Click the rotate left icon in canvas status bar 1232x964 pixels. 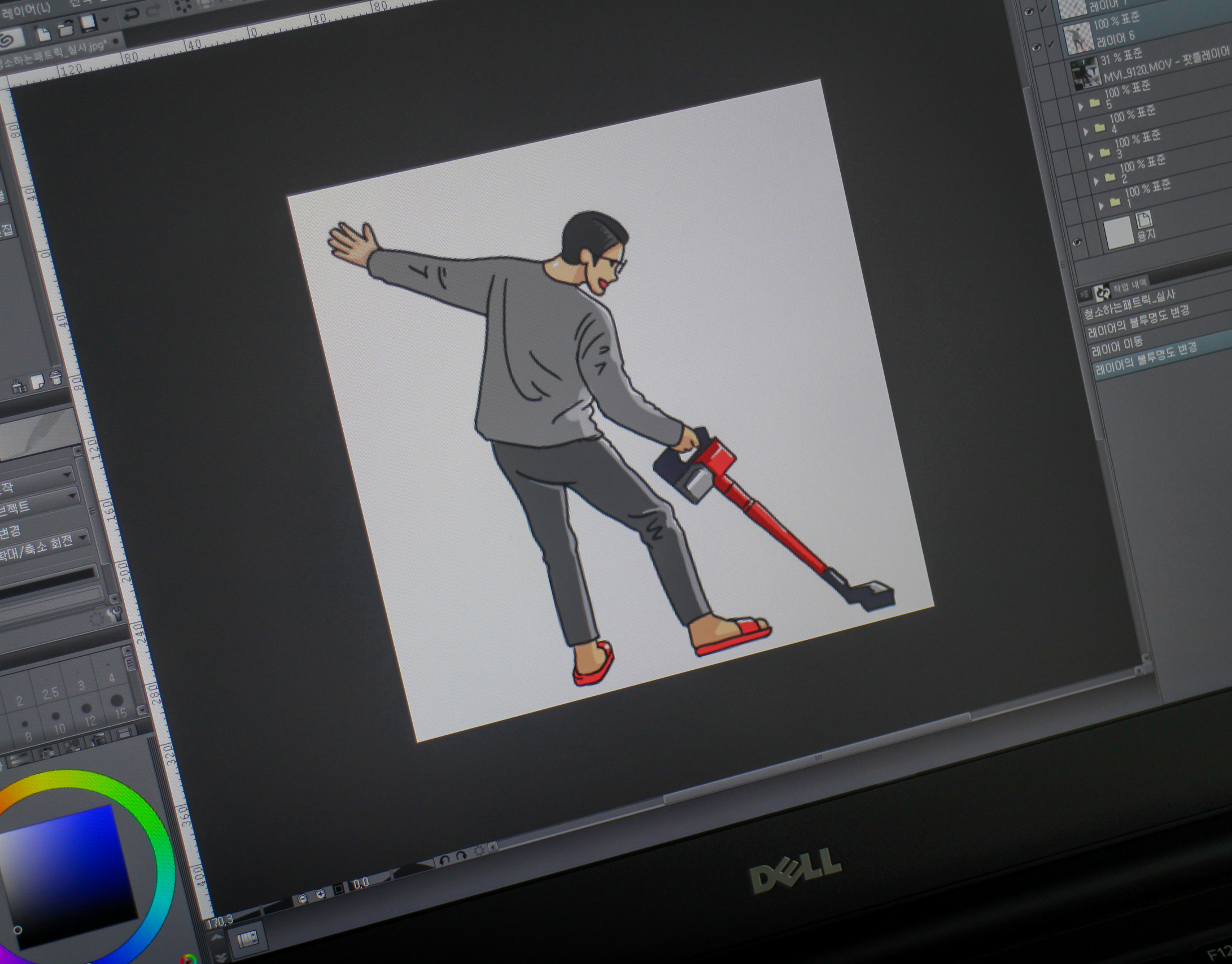coord(443,859)
